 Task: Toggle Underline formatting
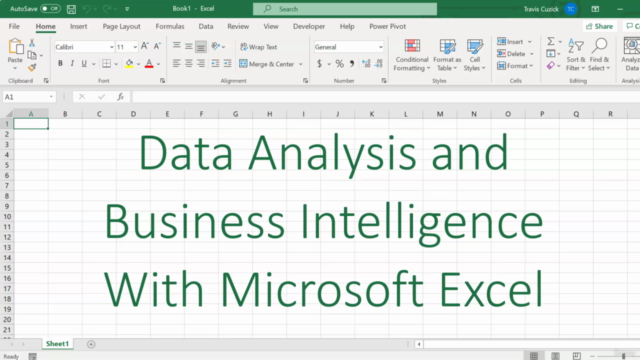pos(84,64)
